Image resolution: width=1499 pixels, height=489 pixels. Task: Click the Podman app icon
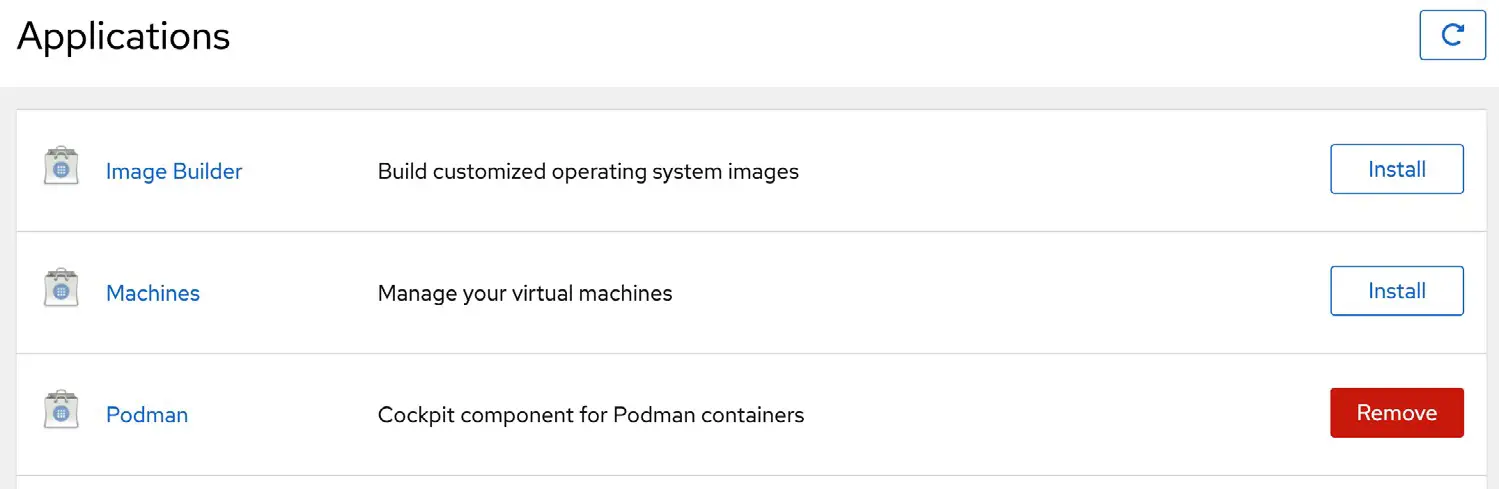61,411
